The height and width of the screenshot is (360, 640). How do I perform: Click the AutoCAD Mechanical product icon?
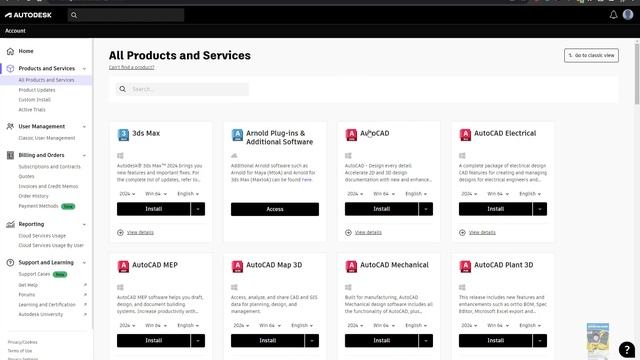[x=351, y=267]
